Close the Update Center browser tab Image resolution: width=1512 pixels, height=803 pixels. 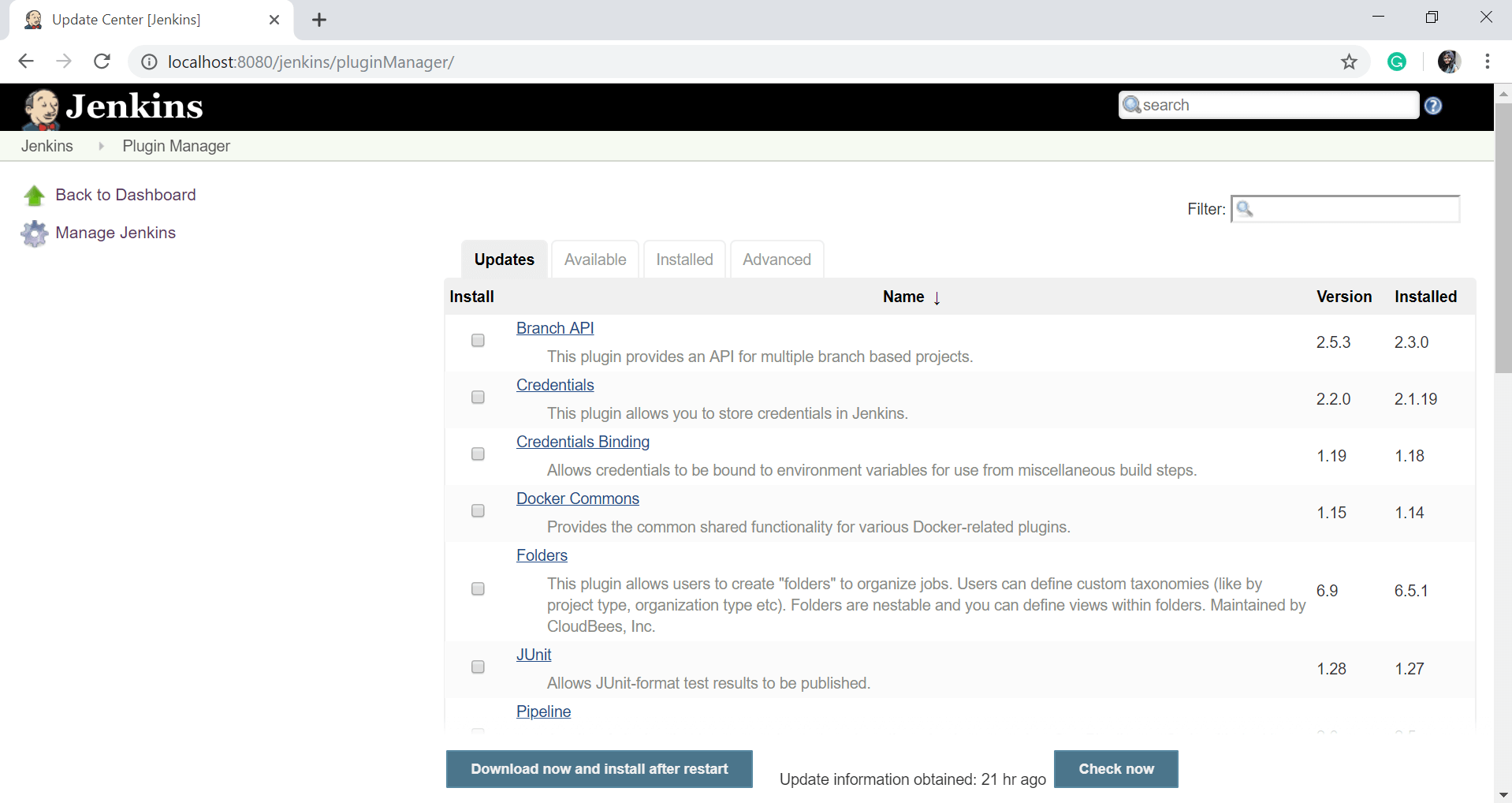click(274, 20)
